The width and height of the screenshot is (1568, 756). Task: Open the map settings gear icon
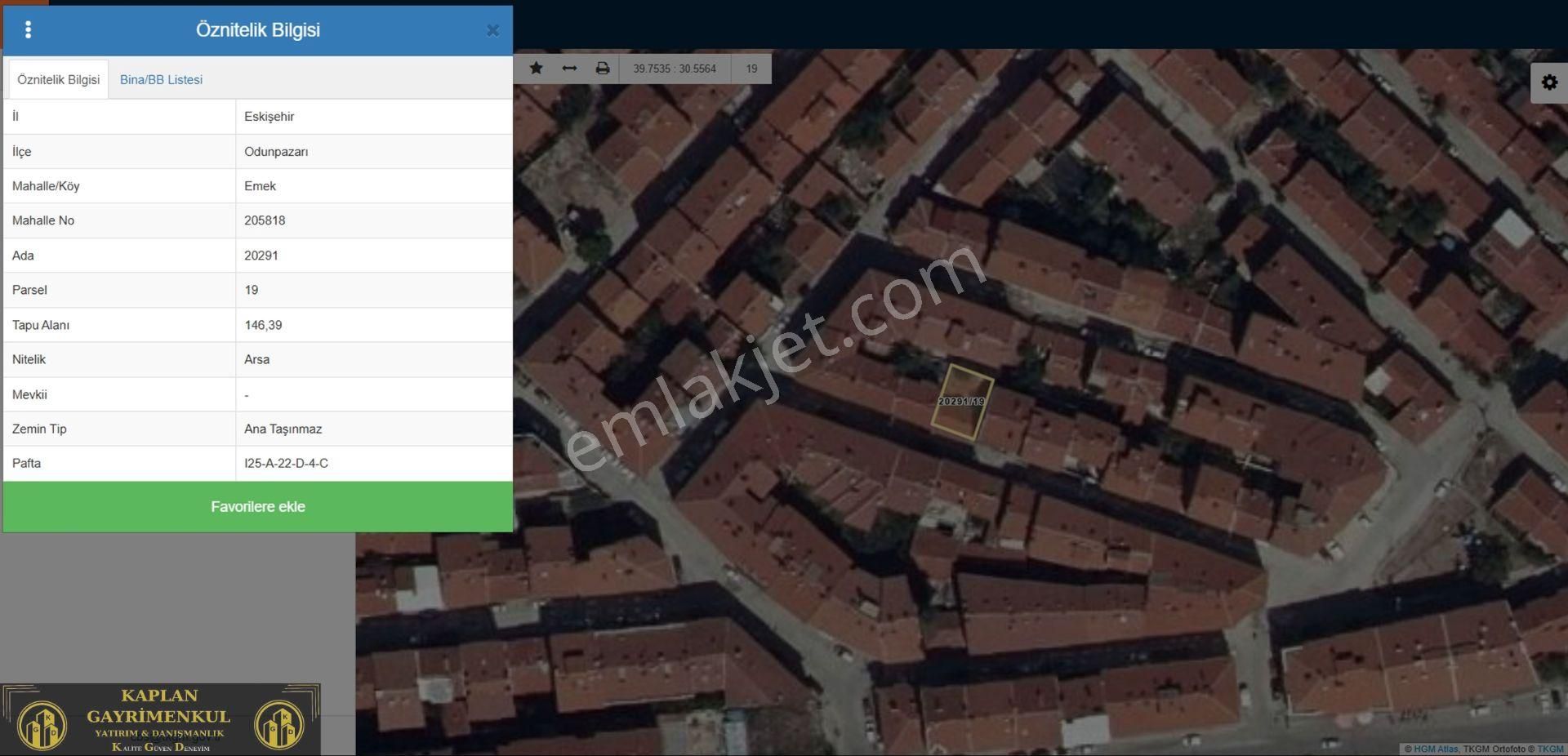[1549, 82]
